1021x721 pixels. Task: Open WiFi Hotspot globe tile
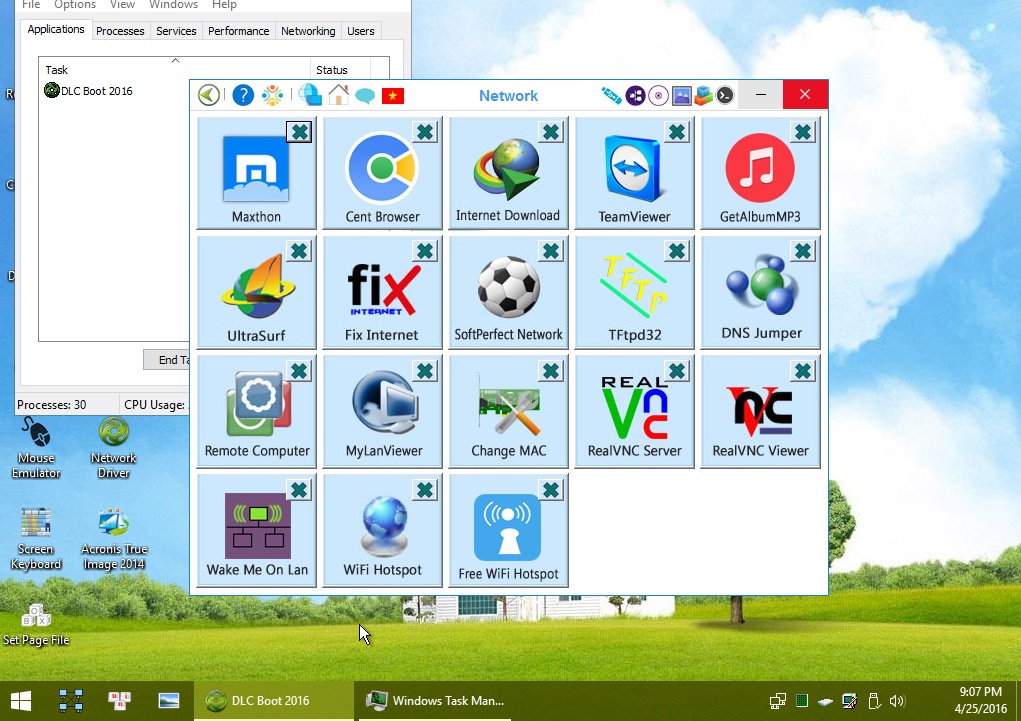point(382,531)
